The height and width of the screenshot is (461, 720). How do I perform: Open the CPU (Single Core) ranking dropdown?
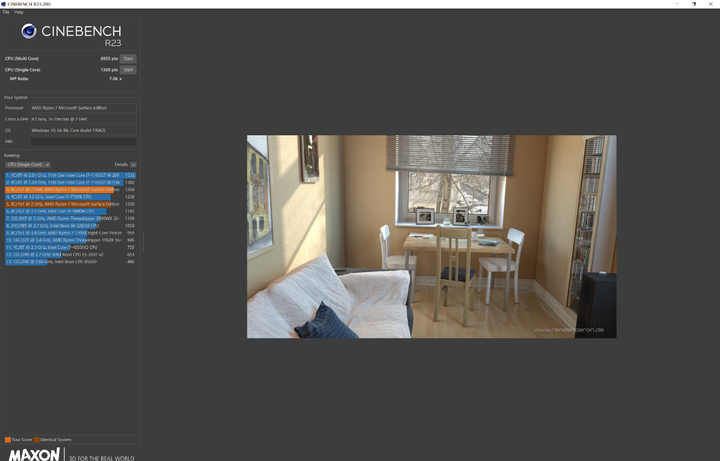coord(28,164)
